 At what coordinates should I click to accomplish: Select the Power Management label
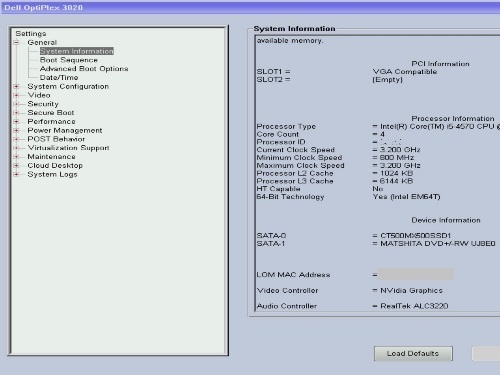tap(65, 130)
